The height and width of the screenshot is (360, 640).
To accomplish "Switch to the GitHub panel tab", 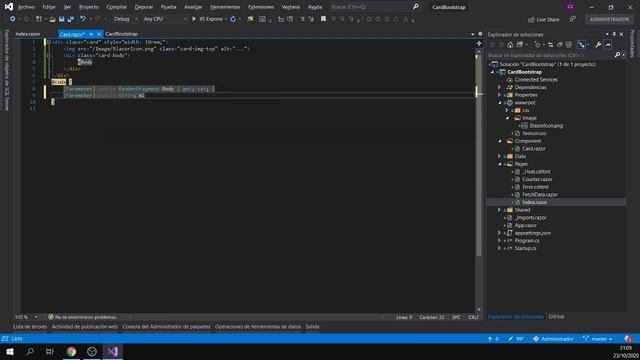I will pyautogui.click(x=556, y=317).
